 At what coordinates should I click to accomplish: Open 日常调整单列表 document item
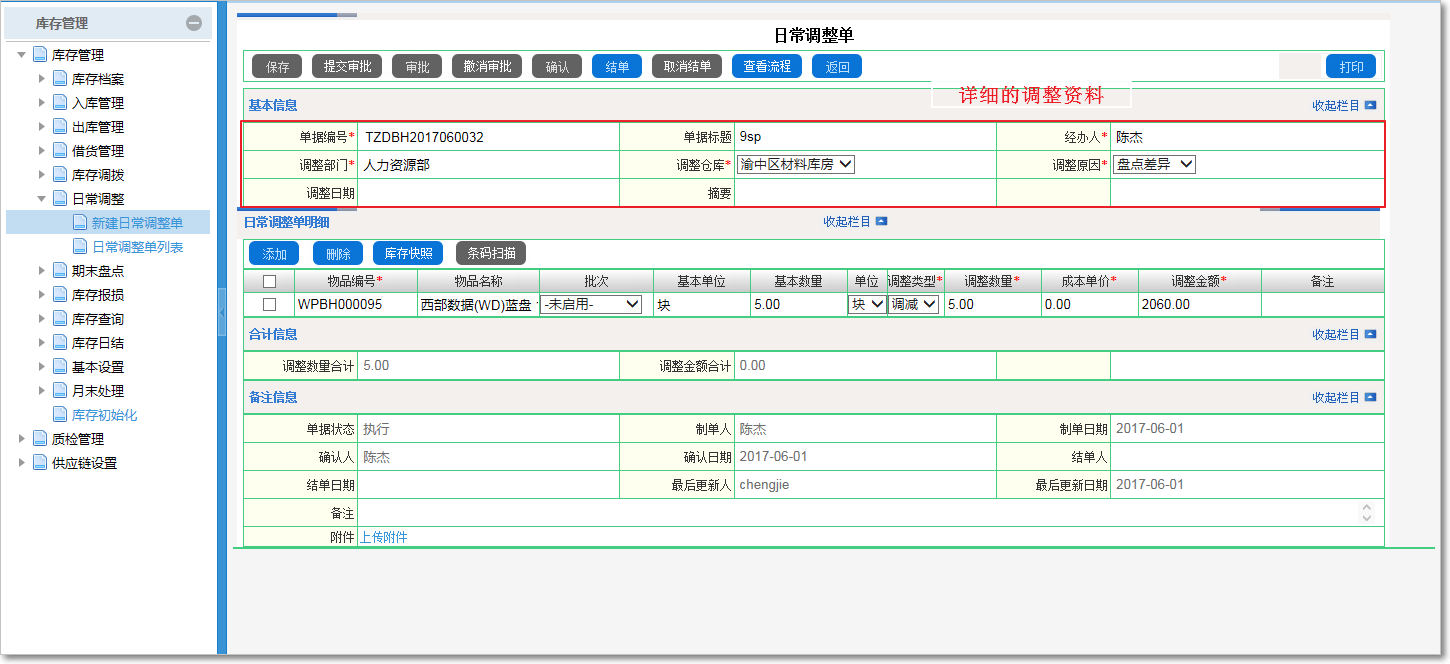tap(137, 247)
